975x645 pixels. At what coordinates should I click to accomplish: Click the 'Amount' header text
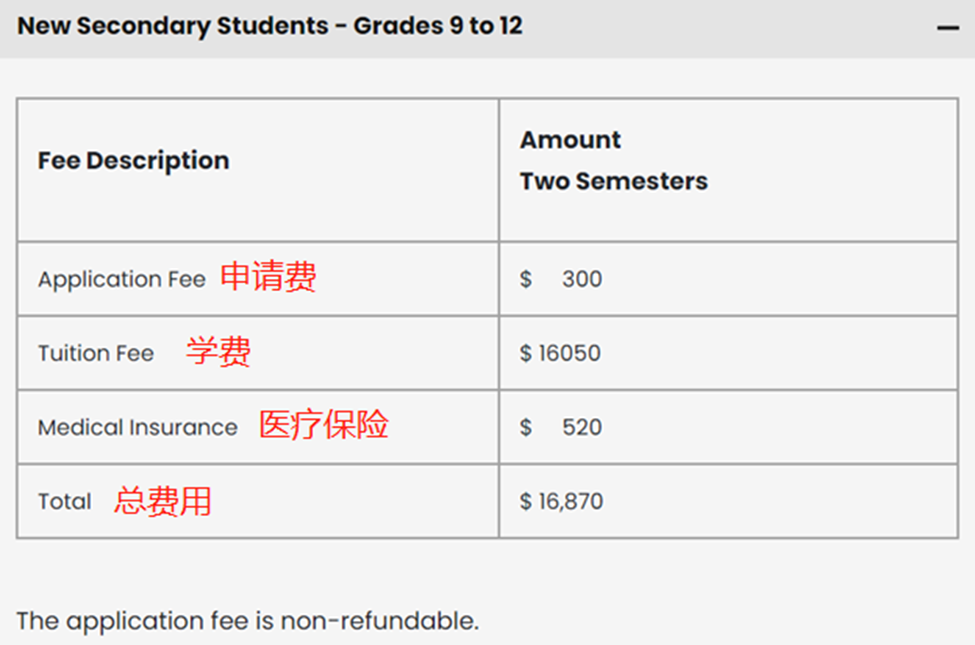[570, 139]
